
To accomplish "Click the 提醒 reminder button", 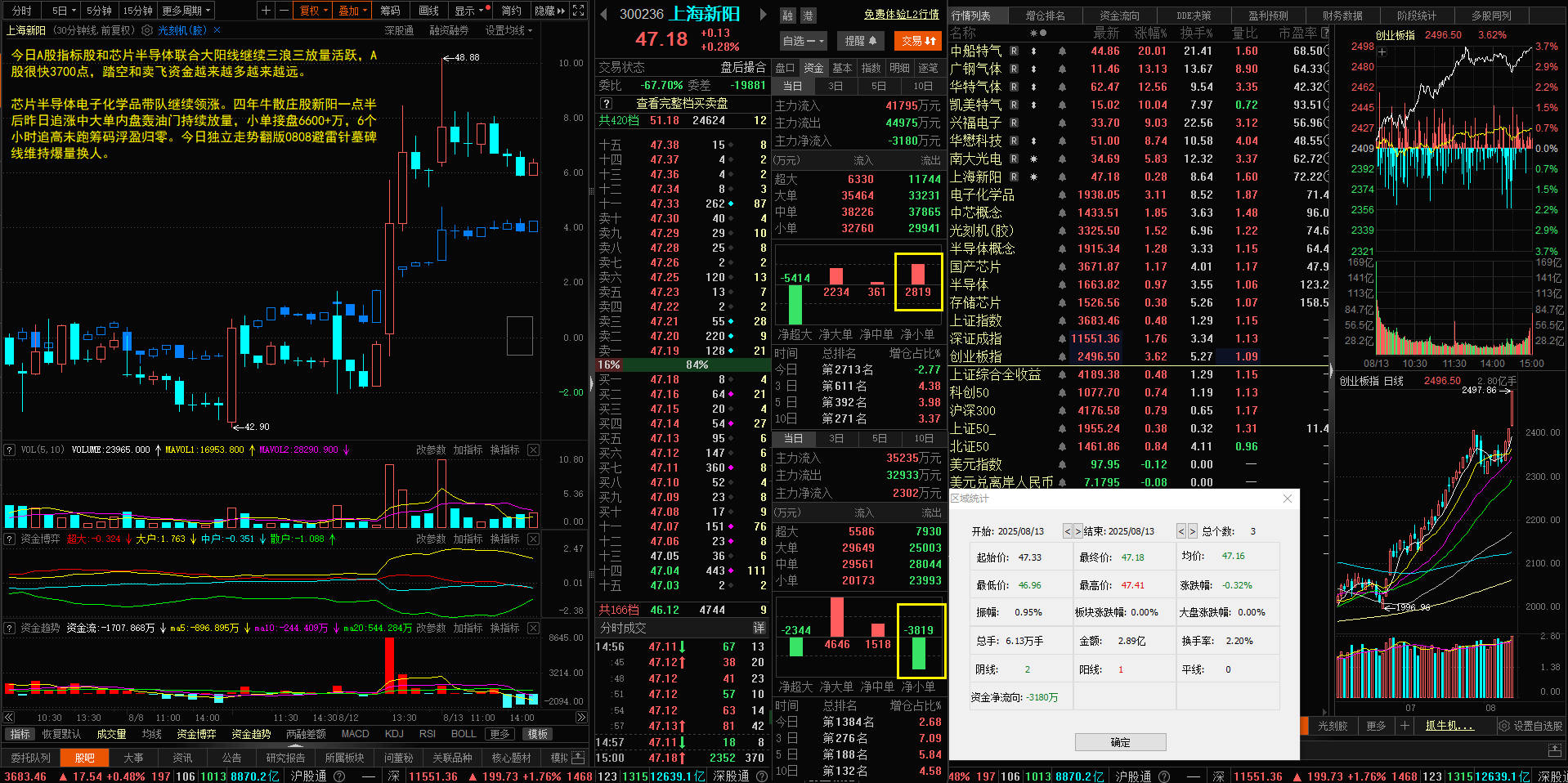I will point(860,41).
